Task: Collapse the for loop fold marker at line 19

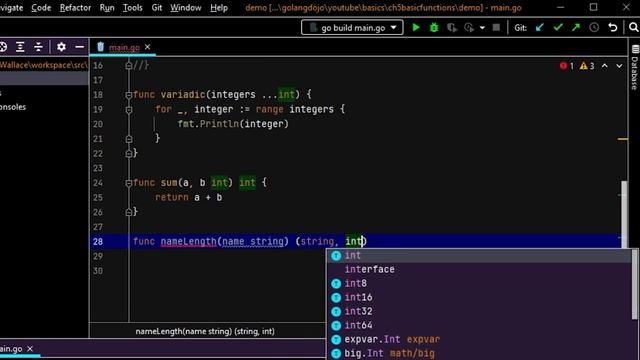Action: [129, 109]
